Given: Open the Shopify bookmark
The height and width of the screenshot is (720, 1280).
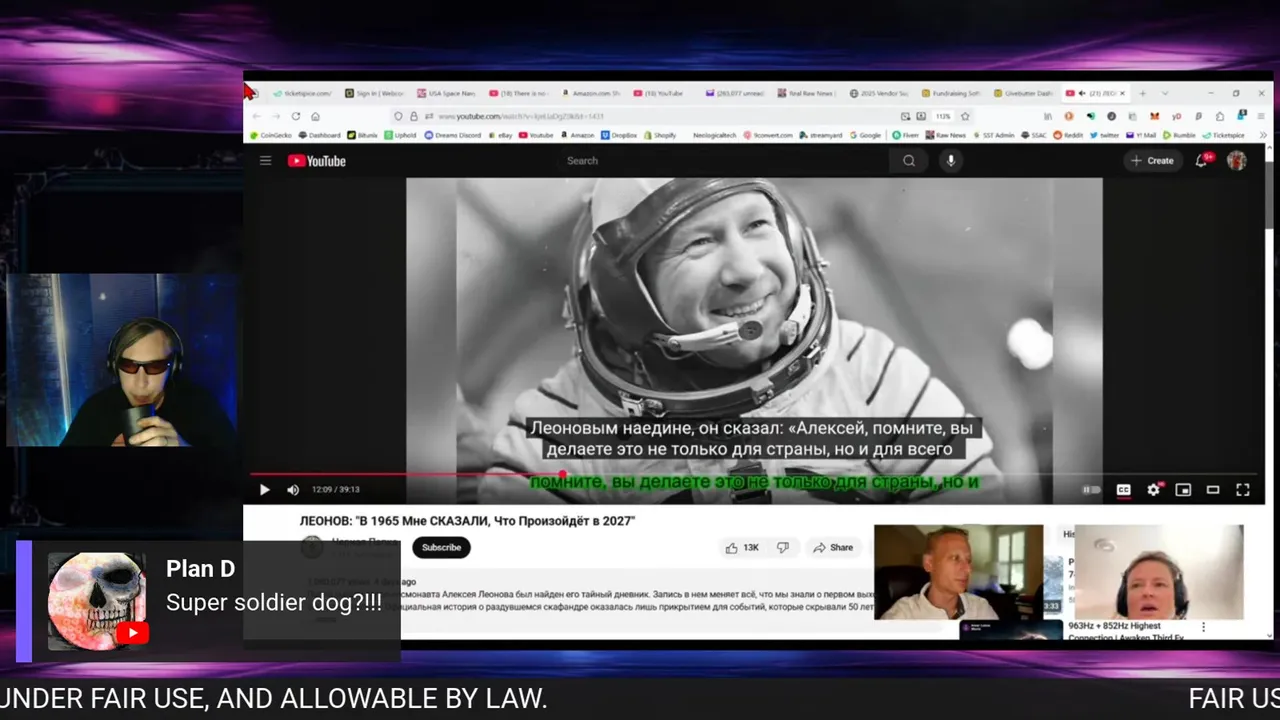Looking at the screenshot, I should coord(660,135).
